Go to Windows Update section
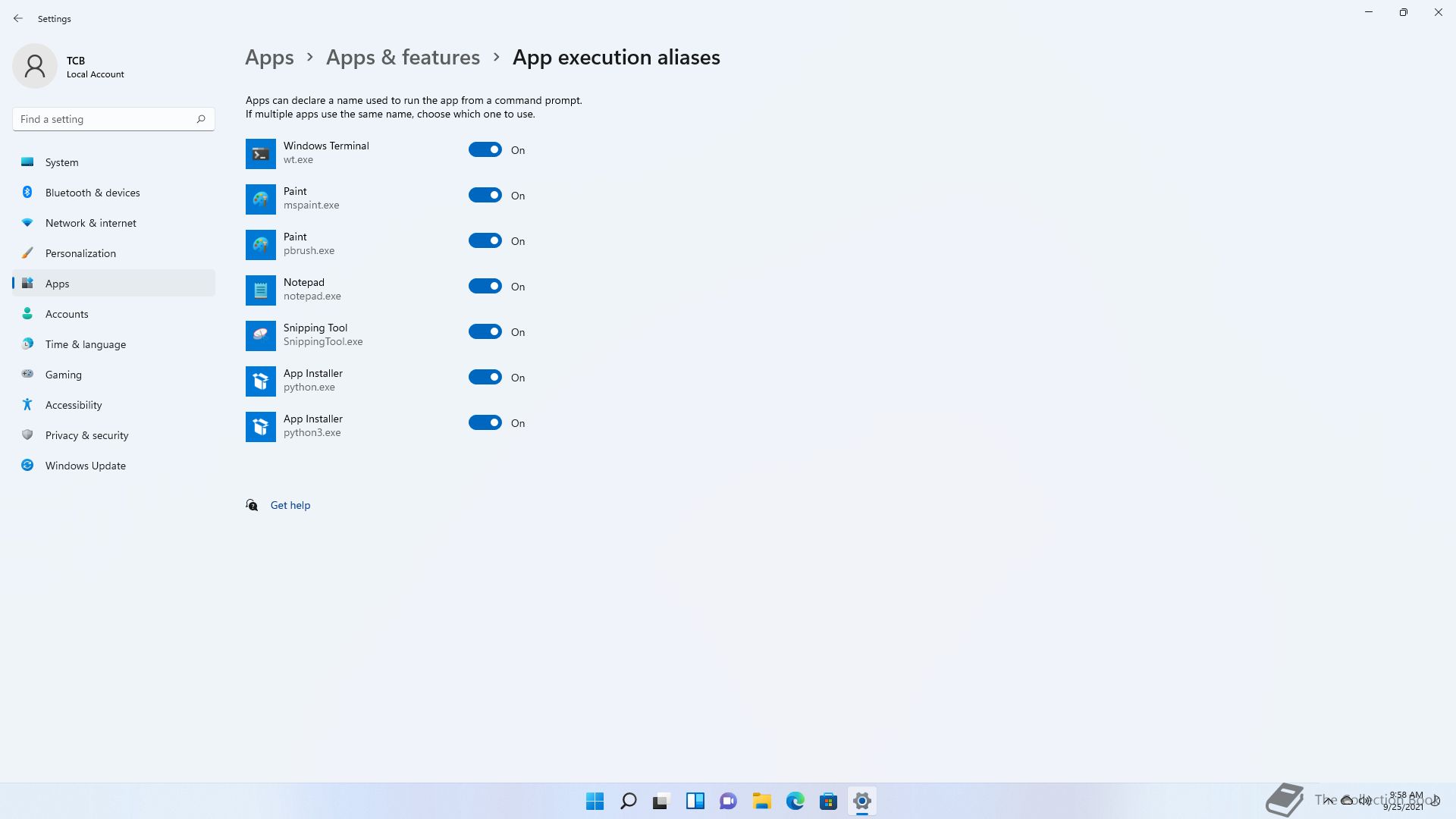1456x819 pixels. (x=85, y=466)
